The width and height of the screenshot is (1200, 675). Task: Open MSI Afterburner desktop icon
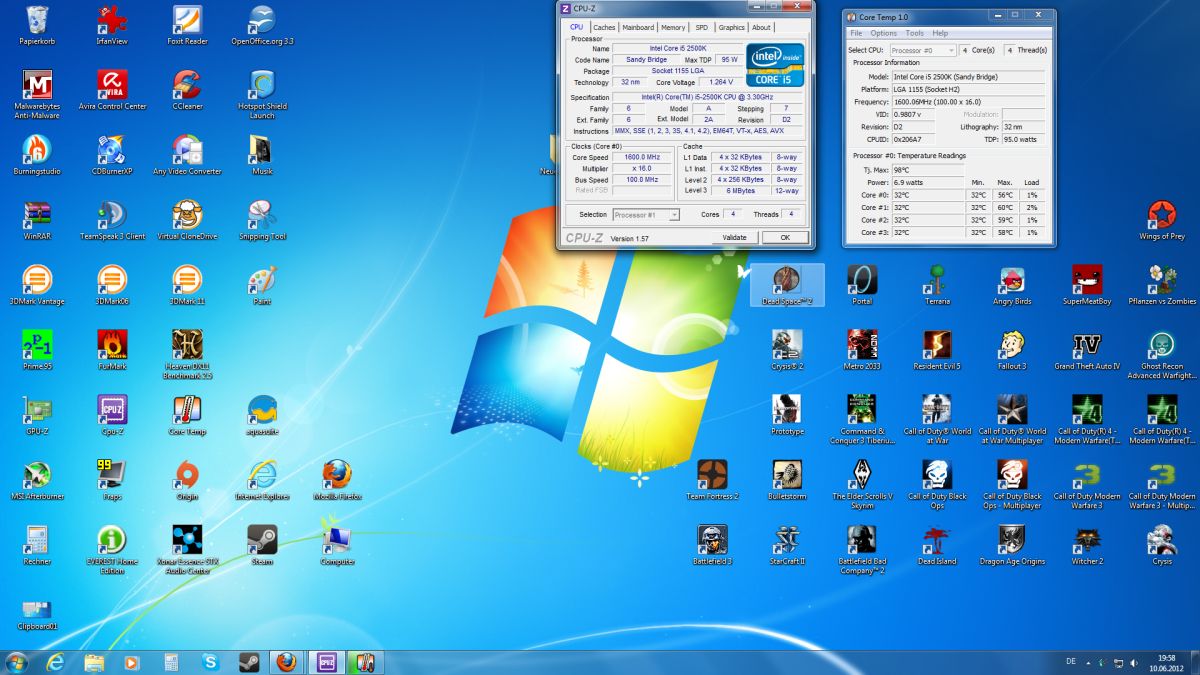(x=37, y=480)
